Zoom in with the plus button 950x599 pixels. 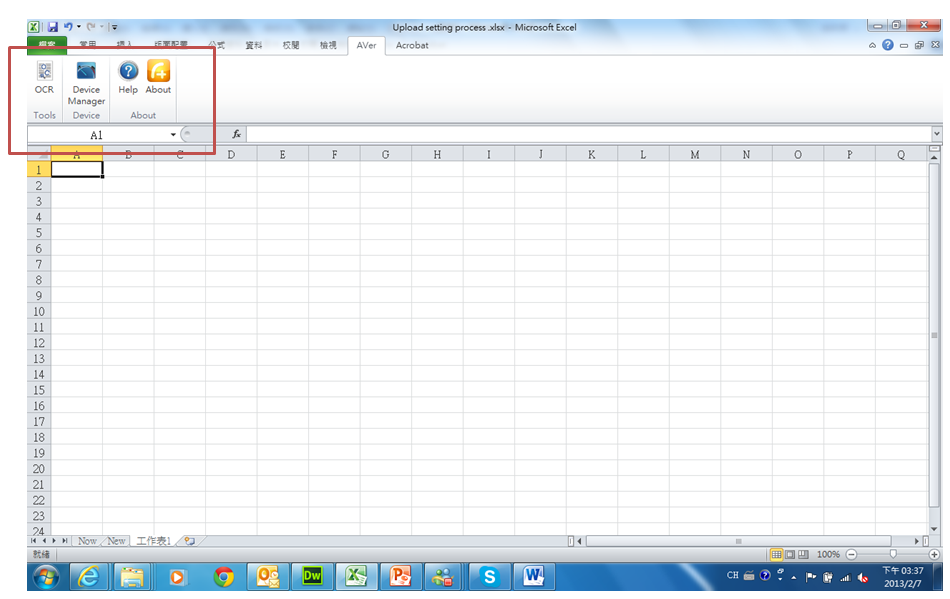934,554
